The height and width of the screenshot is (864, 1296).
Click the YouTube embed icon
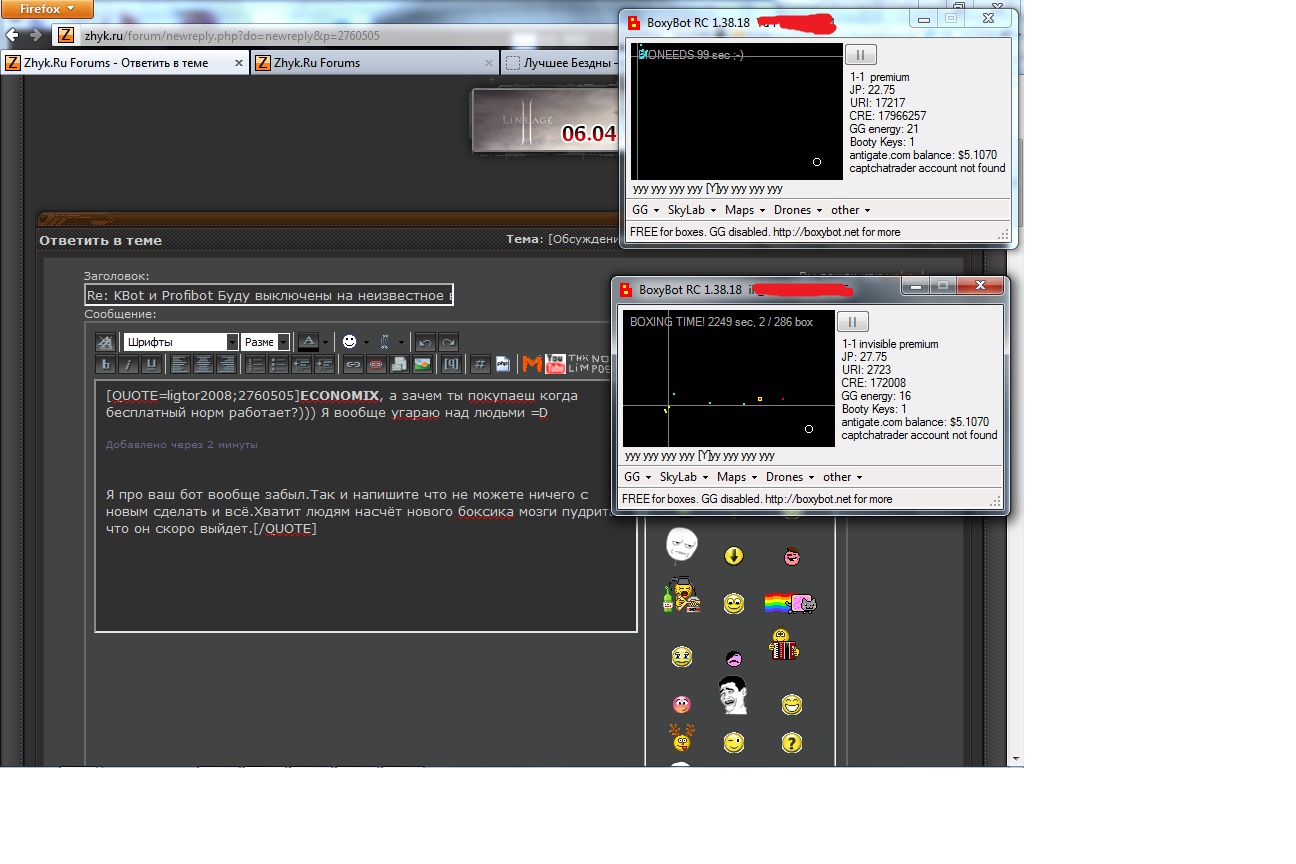tap(555, 365)
